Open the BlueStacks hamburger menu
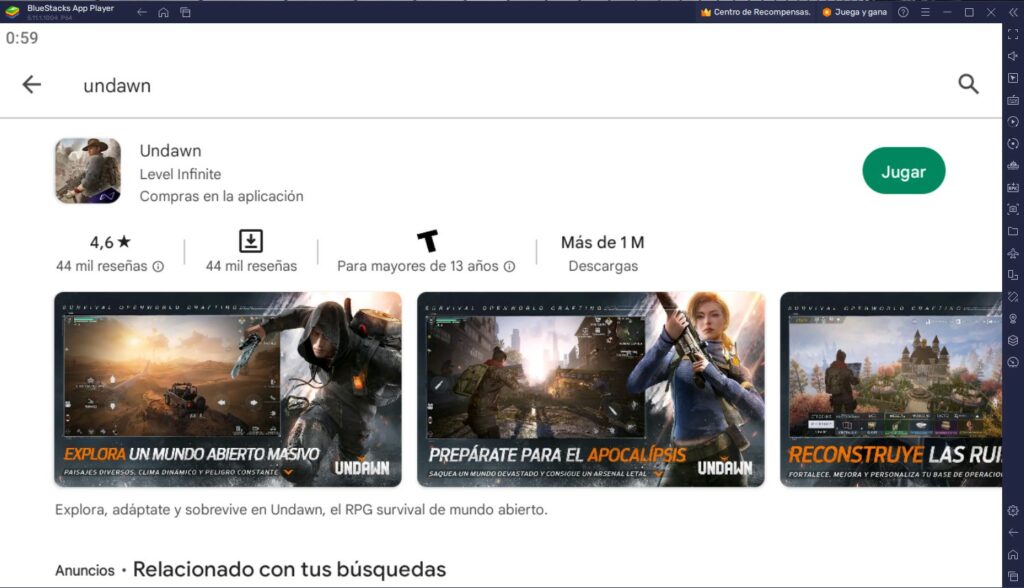The width and height of the screenshot is (1024, 588). 925,12
